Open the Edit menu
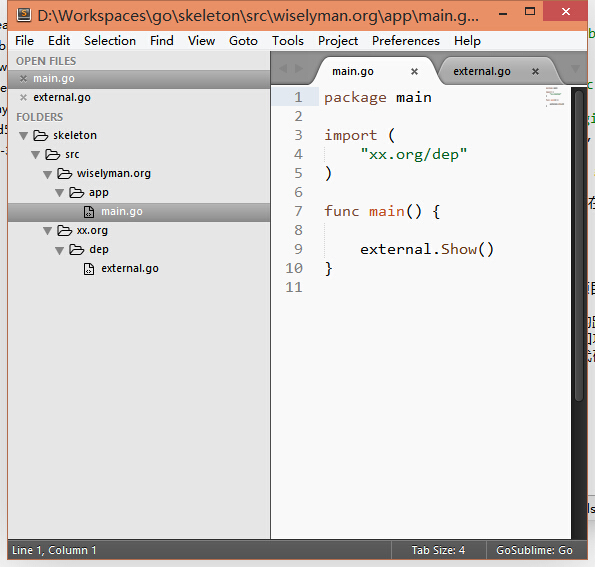595x567 pixels. pyautogui.click(x=59, y=41)
